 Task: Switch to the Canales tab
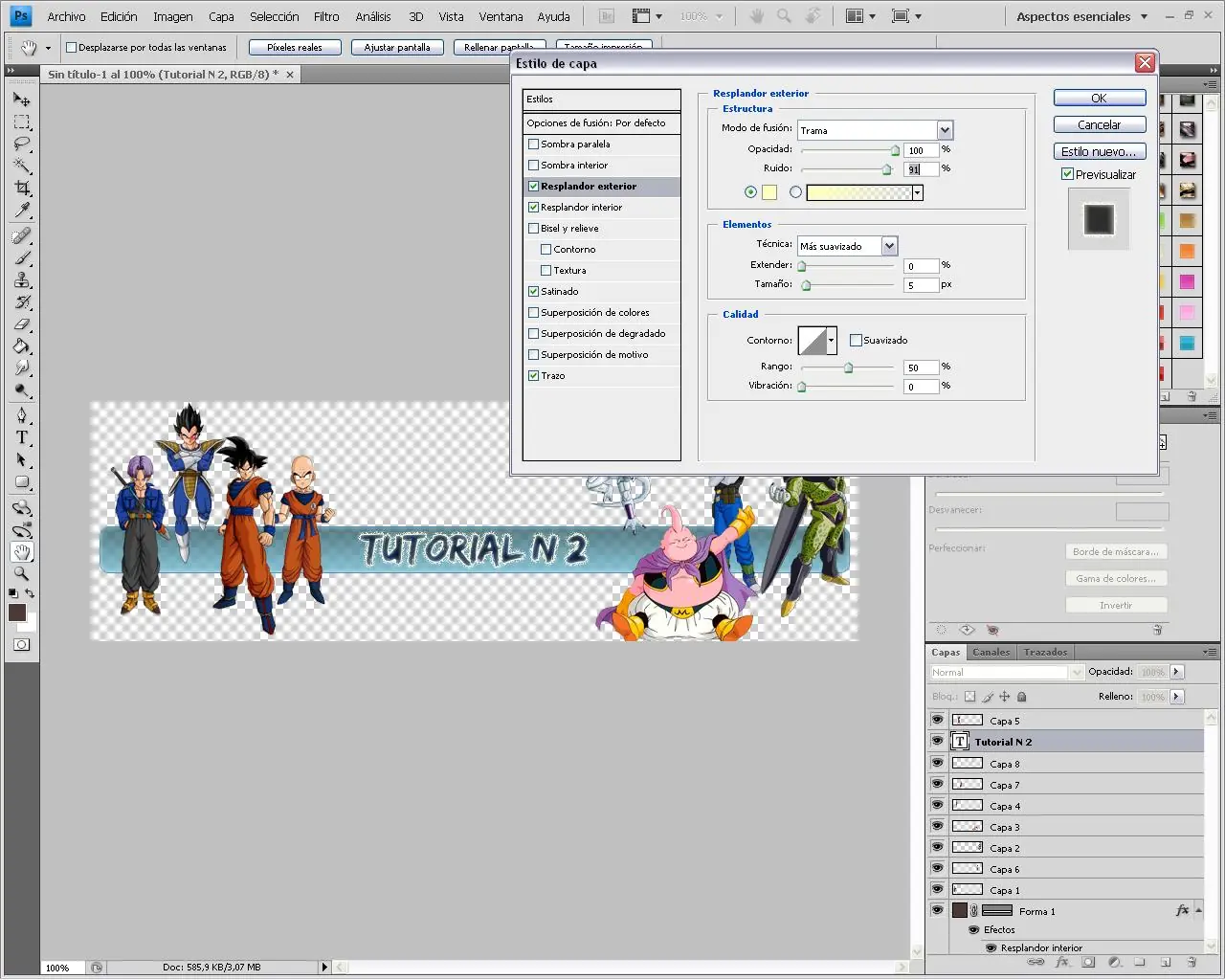coord(991,653)
